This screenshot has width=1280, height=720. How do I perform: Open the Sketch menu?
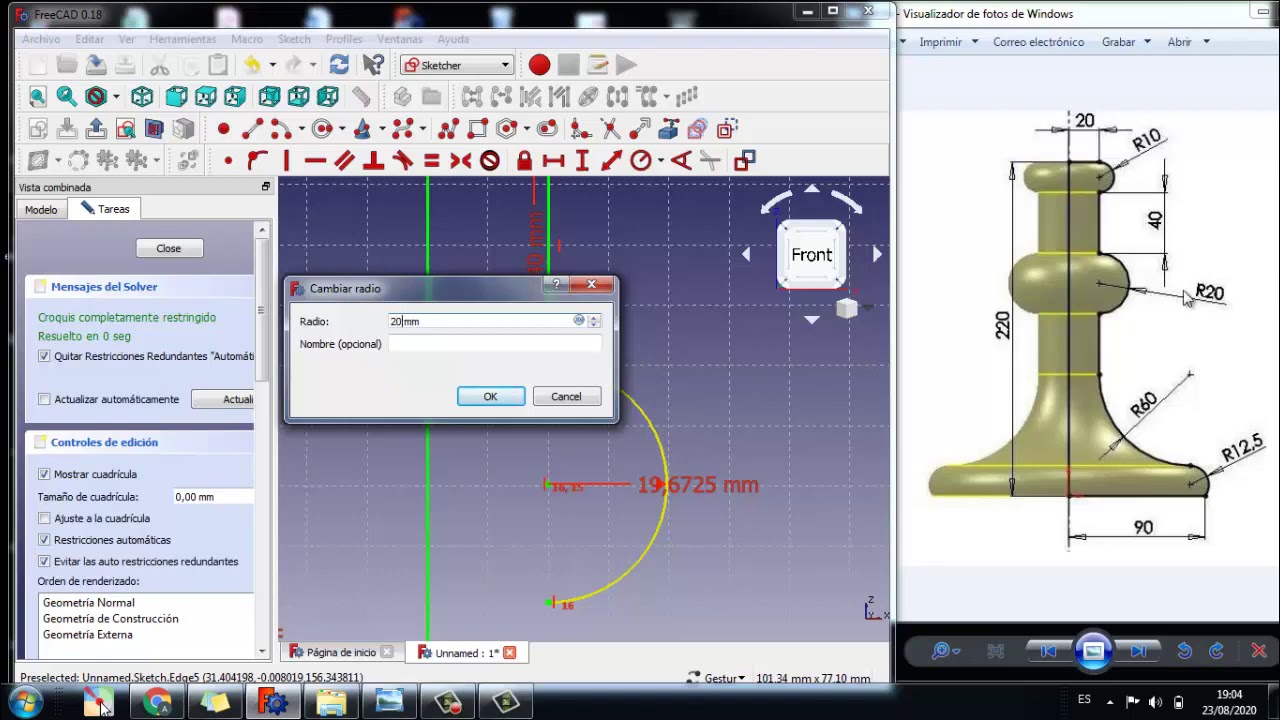(x=294, y=39)
